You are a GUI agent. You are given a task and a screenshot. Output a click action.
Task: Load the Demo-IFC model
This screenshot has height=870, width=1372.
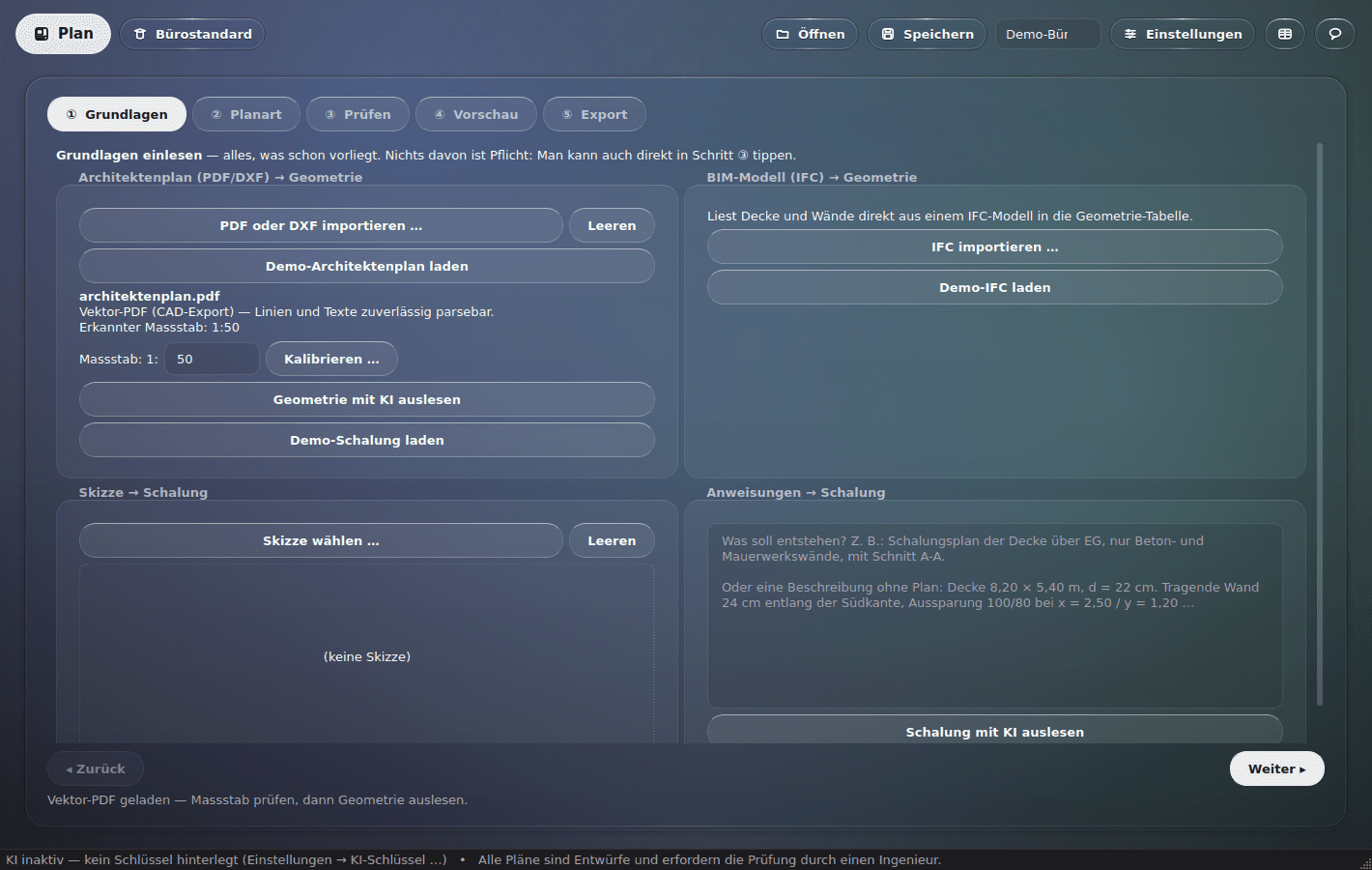coord(995,287)
